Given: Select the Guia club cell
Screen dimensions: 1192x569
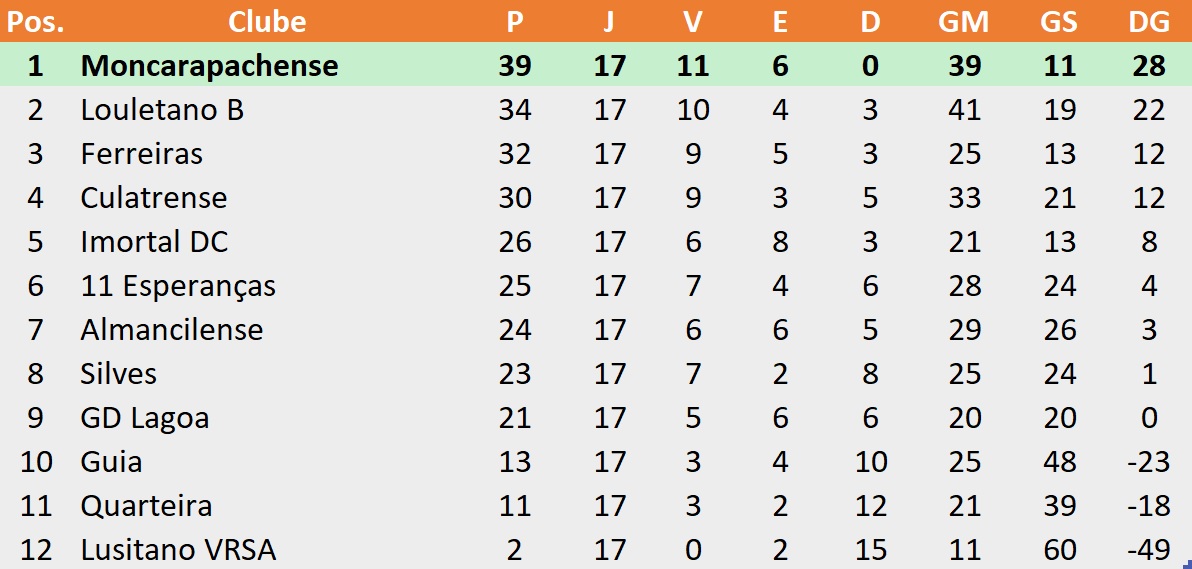Looking at the screenshot, I should 111,462.
